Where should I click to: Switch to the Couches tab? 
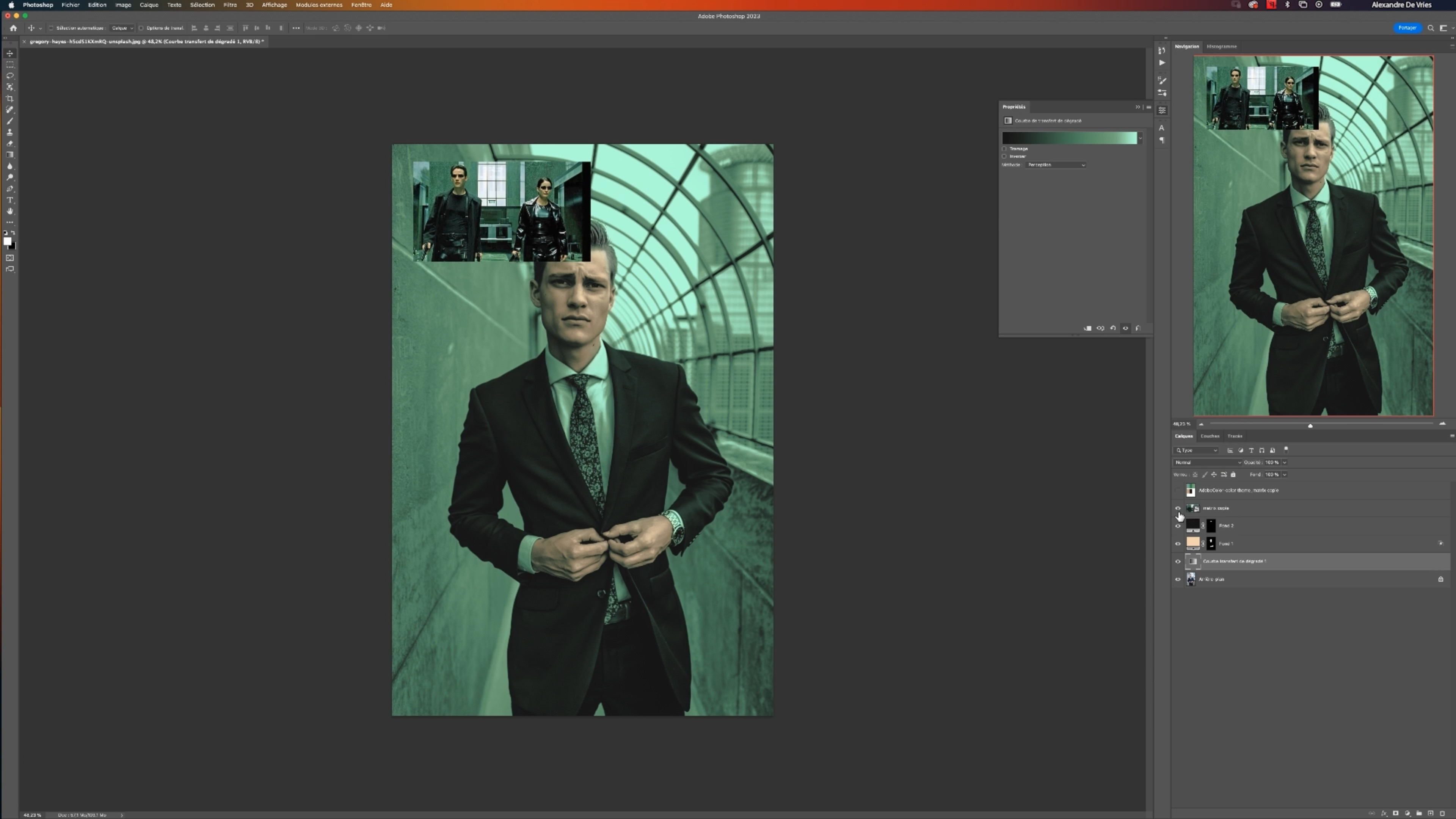1210,436
